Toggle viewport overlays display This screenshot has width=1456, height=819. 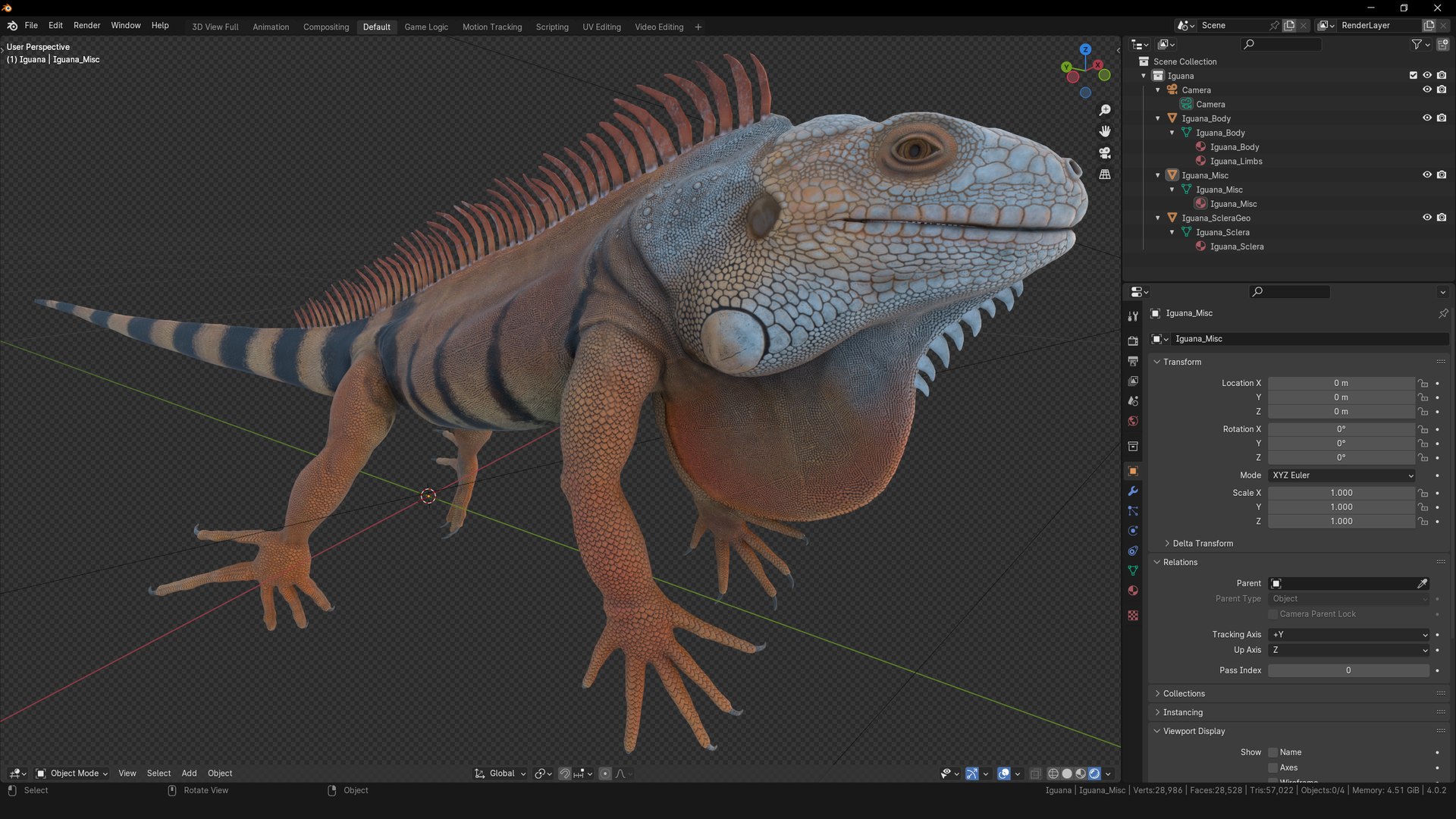point(1004,773)
